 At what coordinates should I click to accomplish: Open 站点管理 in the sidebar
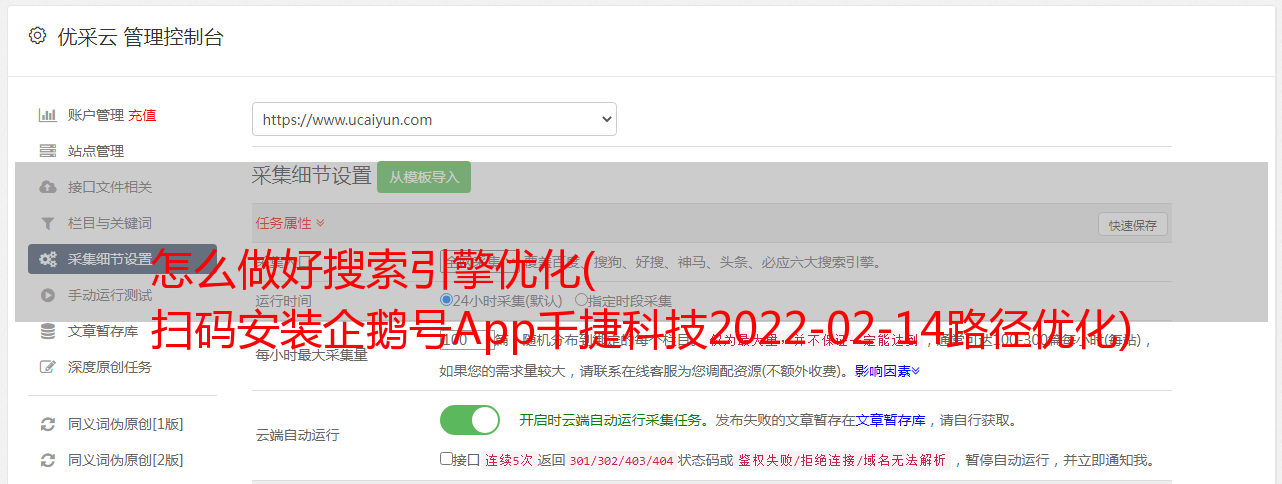pos(96,151)
